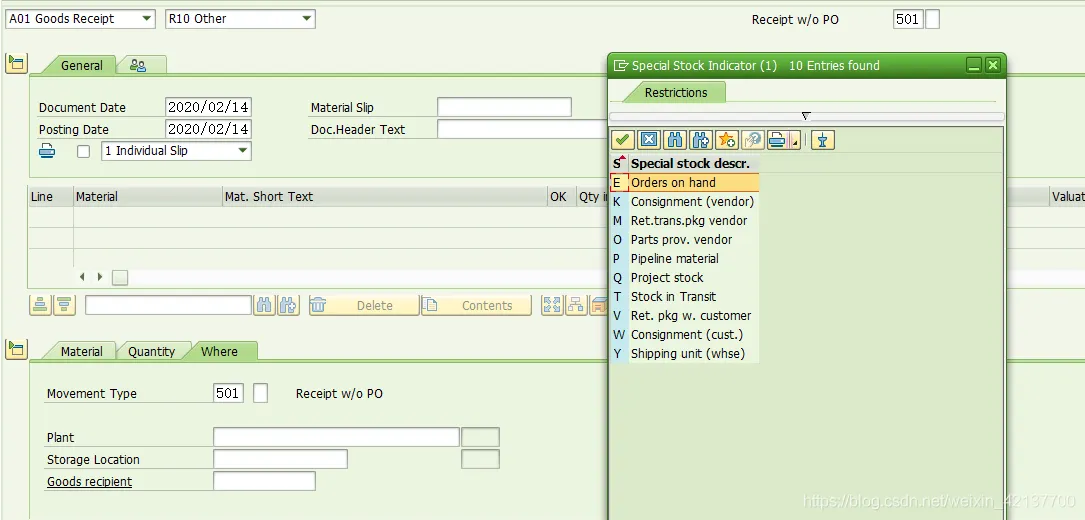Screen dimensions: 1085x520
Task: Click the Special stock descr. column header
Action: click(693, 164)
